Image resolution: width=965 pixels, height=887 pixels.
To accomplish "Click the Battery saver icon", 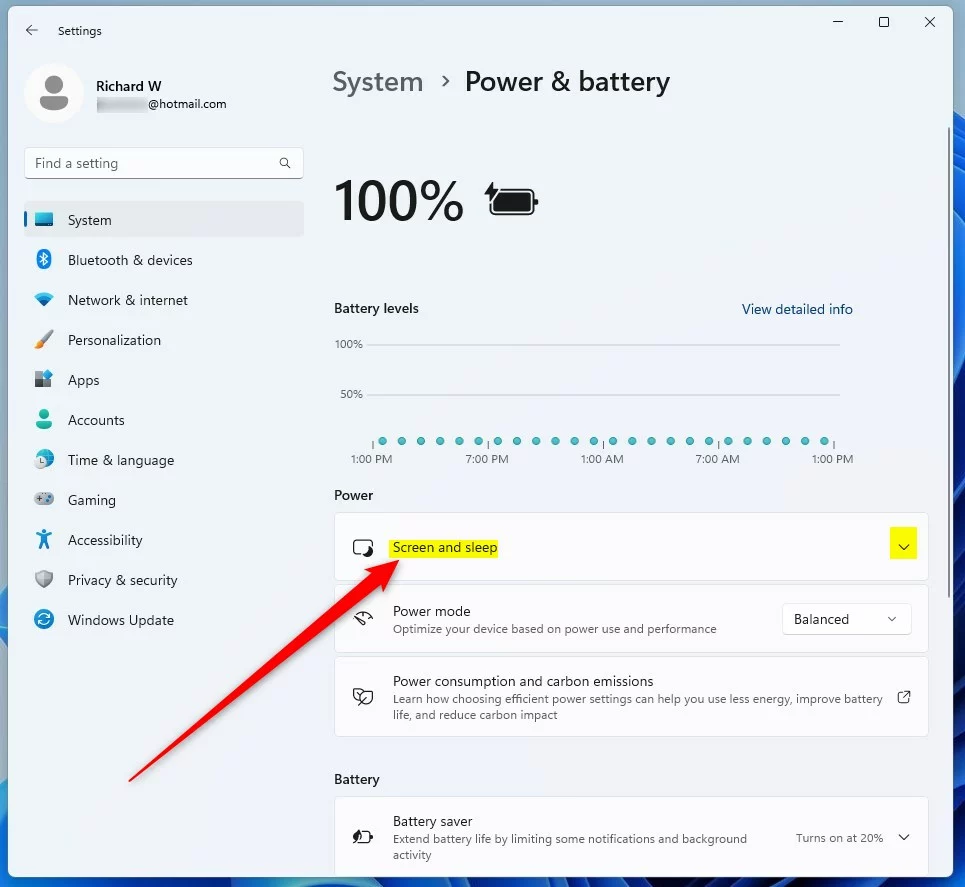I will coord(362,837).
